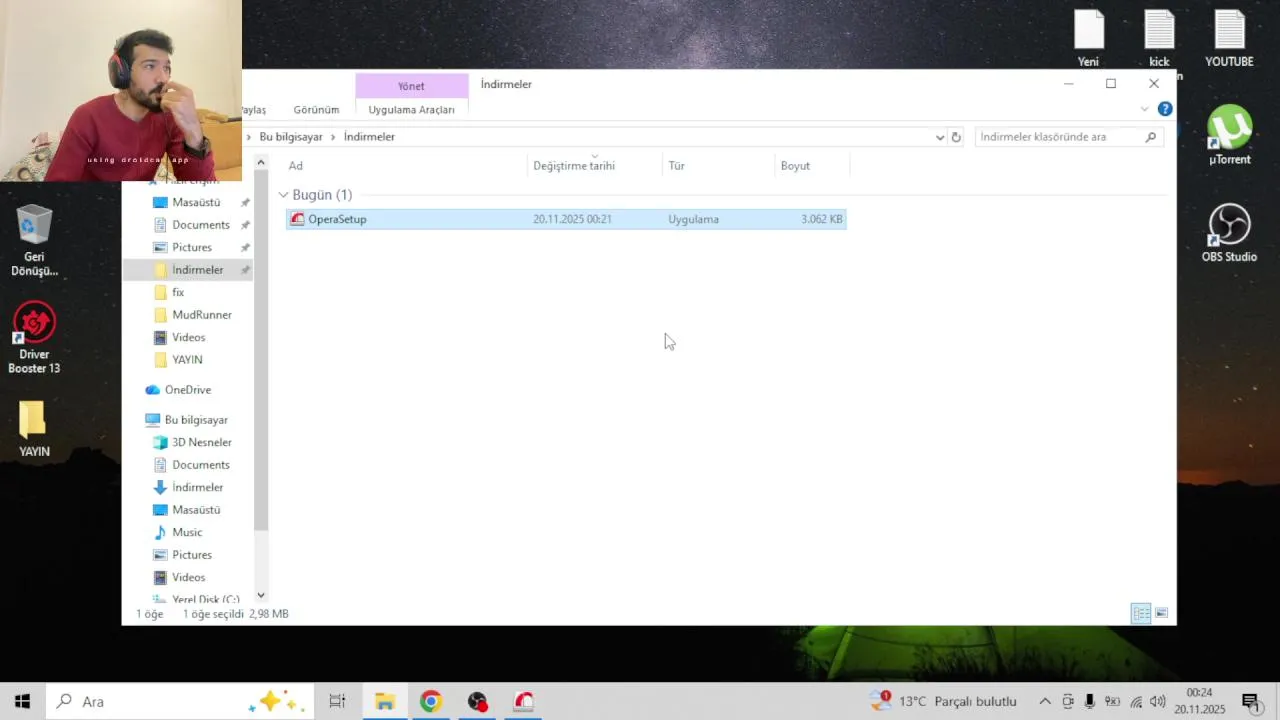Open the µTorrent desktop shortcut
Screen dimensions: 1280x720
pyautogui.click(x=1229, y=135)
